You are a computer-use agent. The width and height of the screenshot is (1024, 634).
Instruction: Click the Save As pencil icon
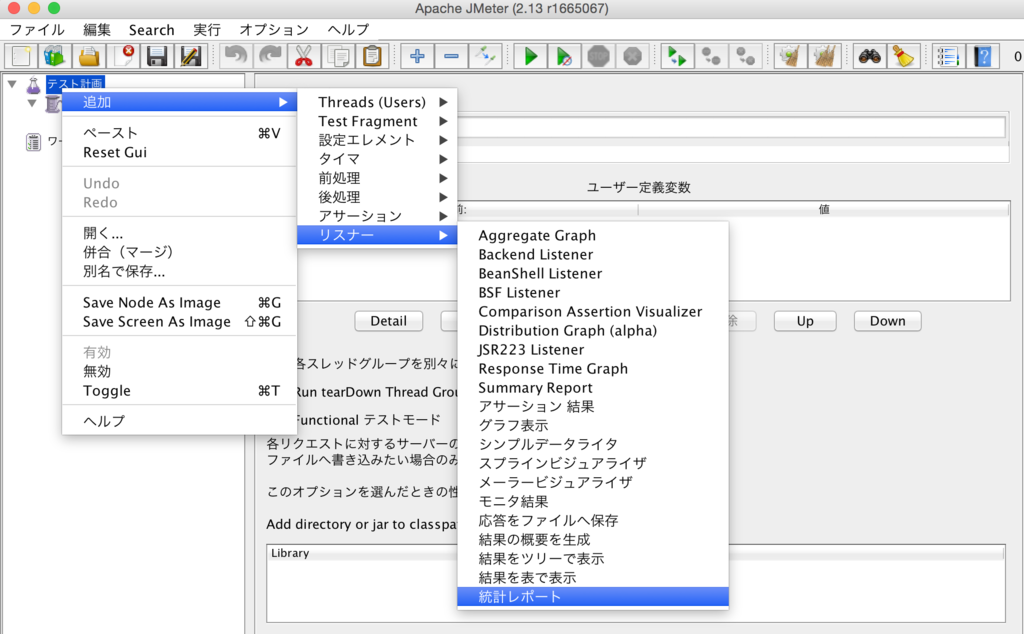point(191,56)
